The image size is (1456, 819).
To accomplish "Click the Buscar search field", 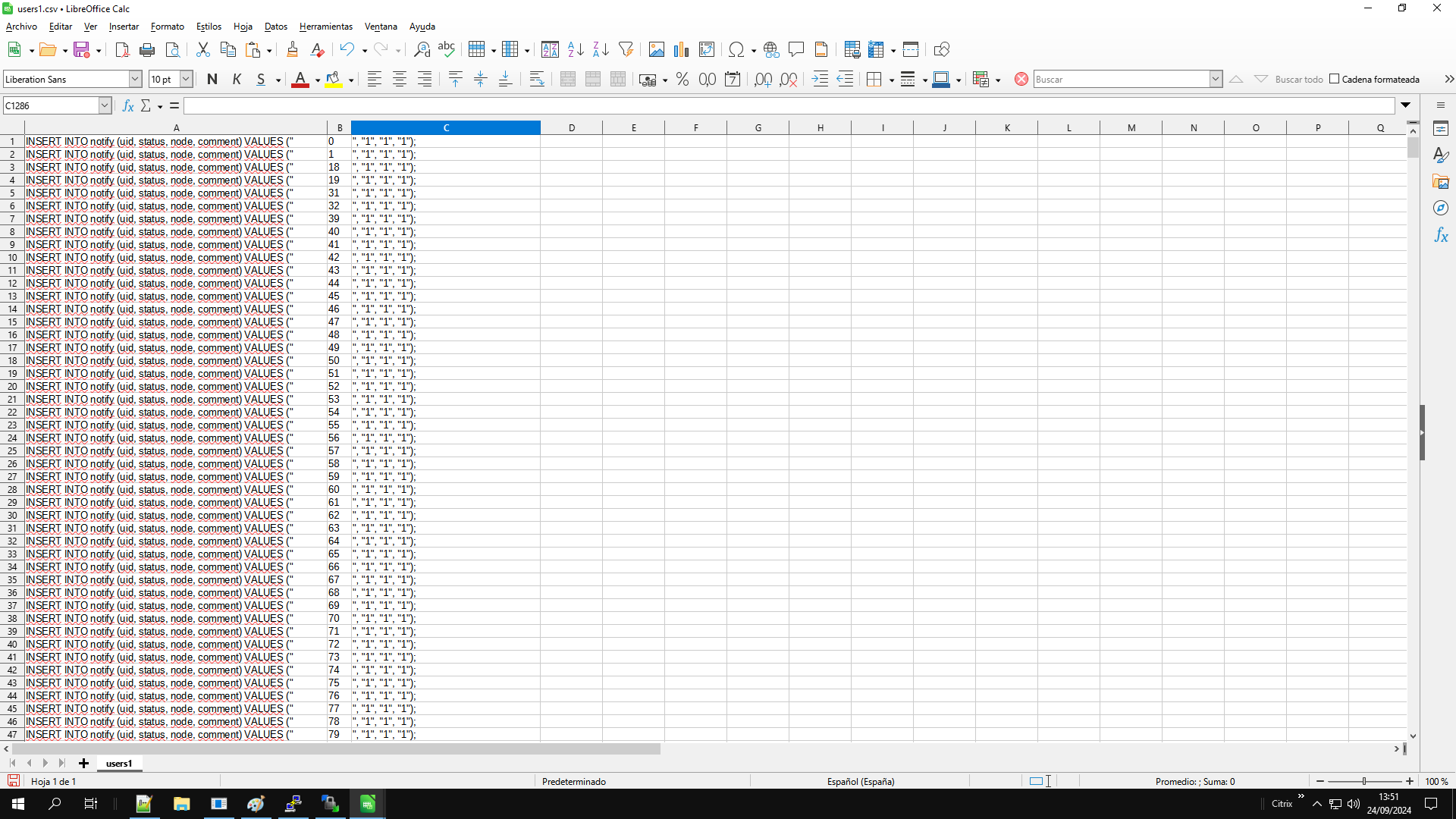I will click(x=1122, y=79).
